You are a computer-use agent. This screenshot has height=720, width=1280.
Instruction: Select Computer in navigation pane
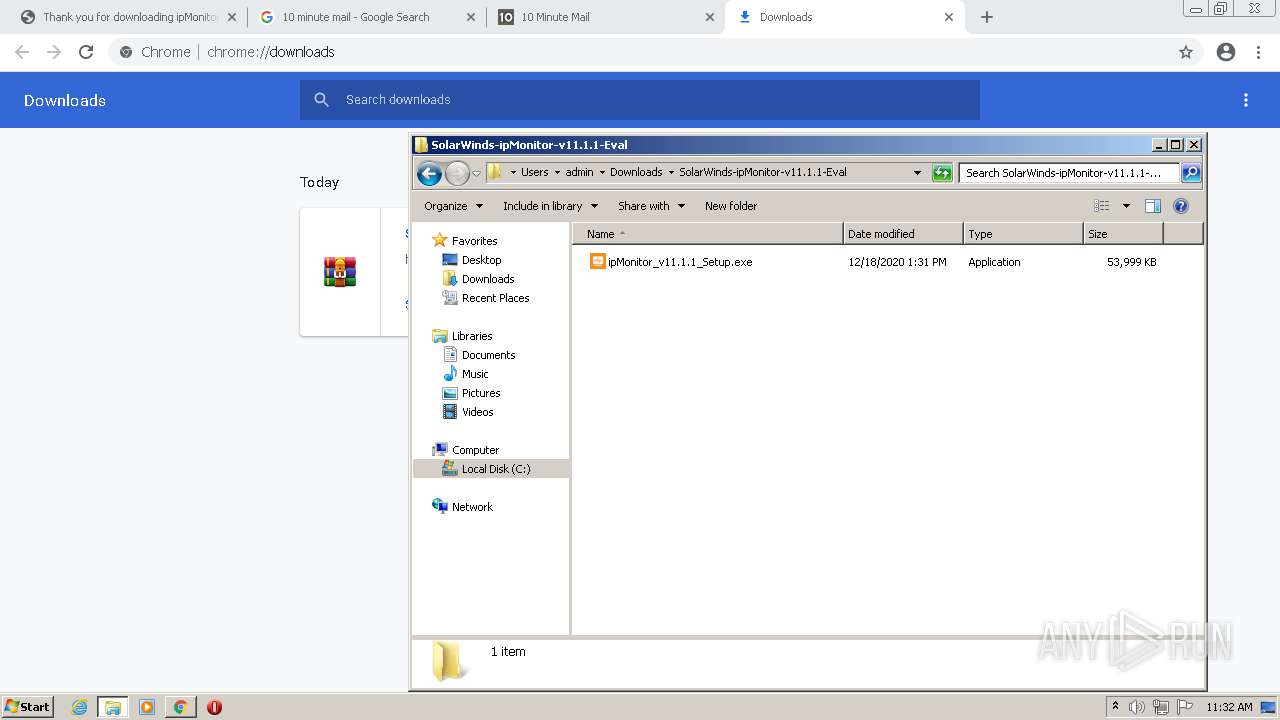click(x=465, y=450)
